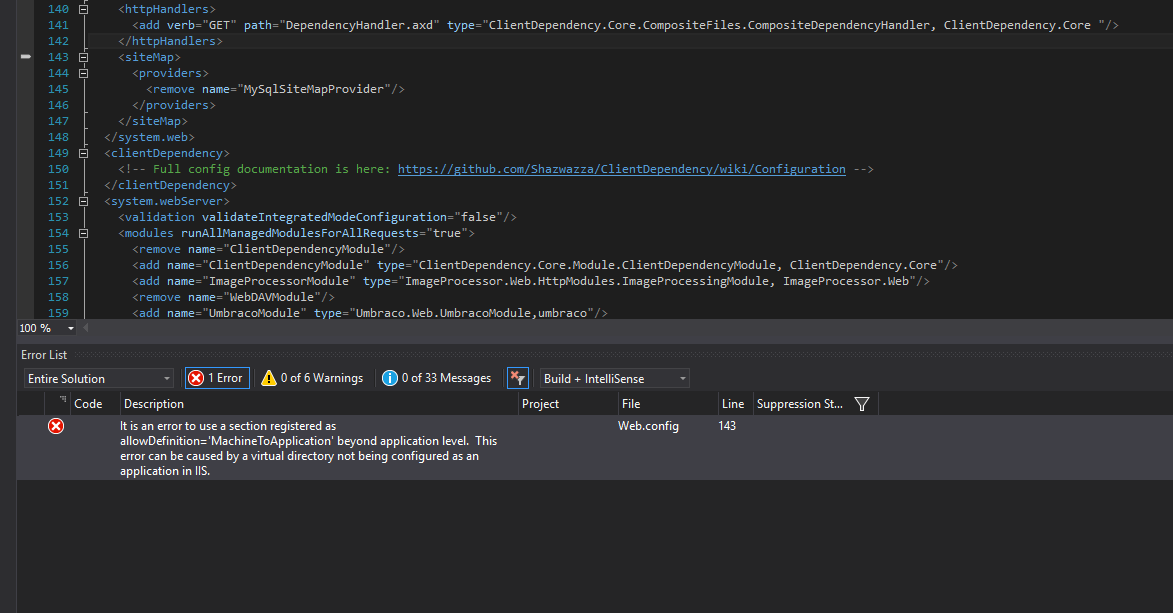Sort errors by the Description column header
This screenshot has width=1173, height=613.
point(154,403)
